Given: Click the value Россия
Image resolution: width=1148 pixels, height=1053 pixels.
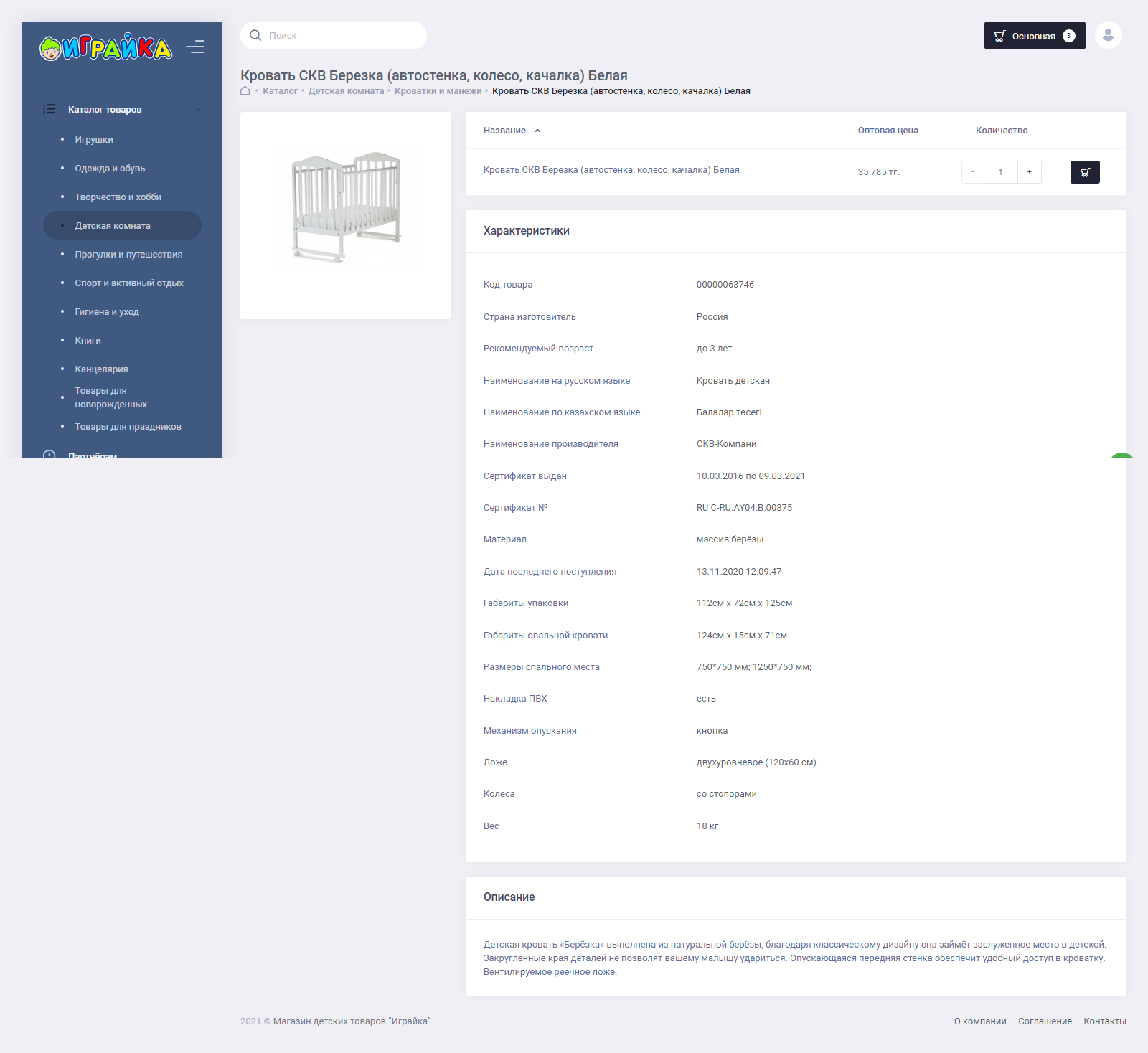Looking at the screenshot, I should (x=712, y=317).
